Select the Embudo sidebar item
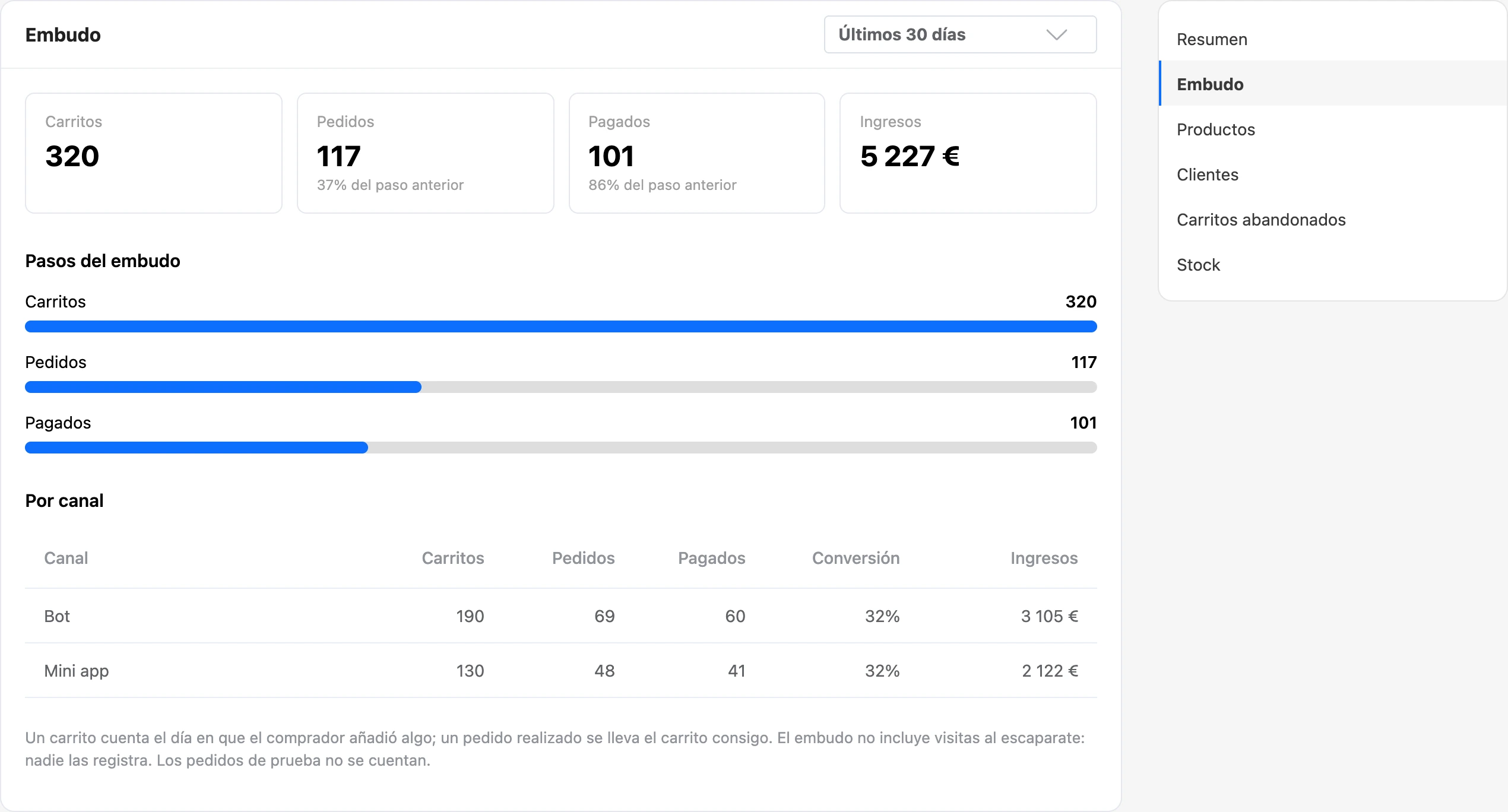This screenshot has height=812, width=1508. pyautogui.click(x=1333, y=84)
